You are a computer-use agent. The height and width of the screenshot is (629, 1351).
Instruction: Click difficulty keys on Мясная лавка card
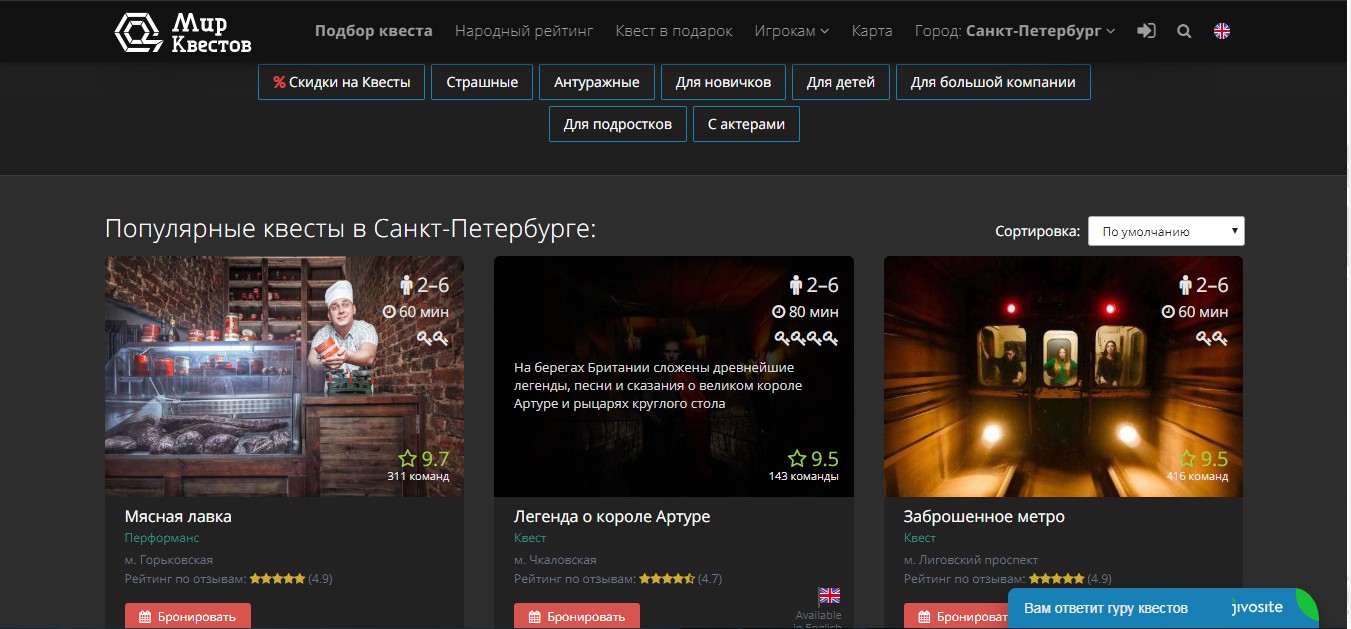click(433, 338)
